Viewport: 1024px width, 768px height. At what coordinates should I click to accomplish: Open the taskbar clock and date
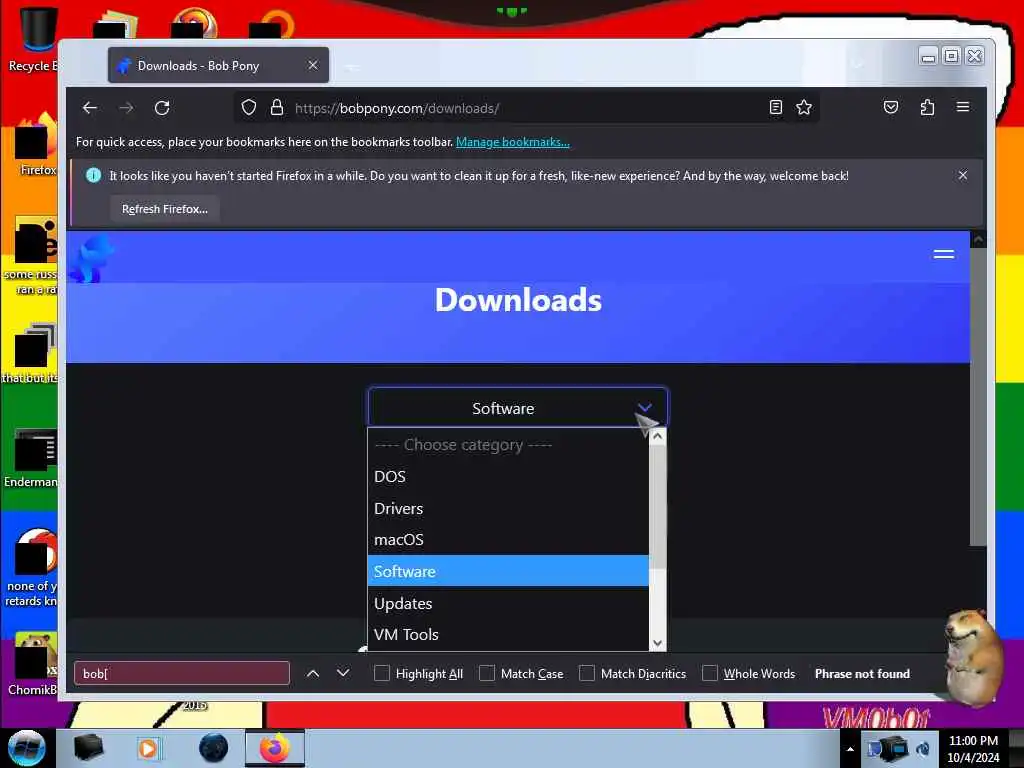tap(973, 749)
